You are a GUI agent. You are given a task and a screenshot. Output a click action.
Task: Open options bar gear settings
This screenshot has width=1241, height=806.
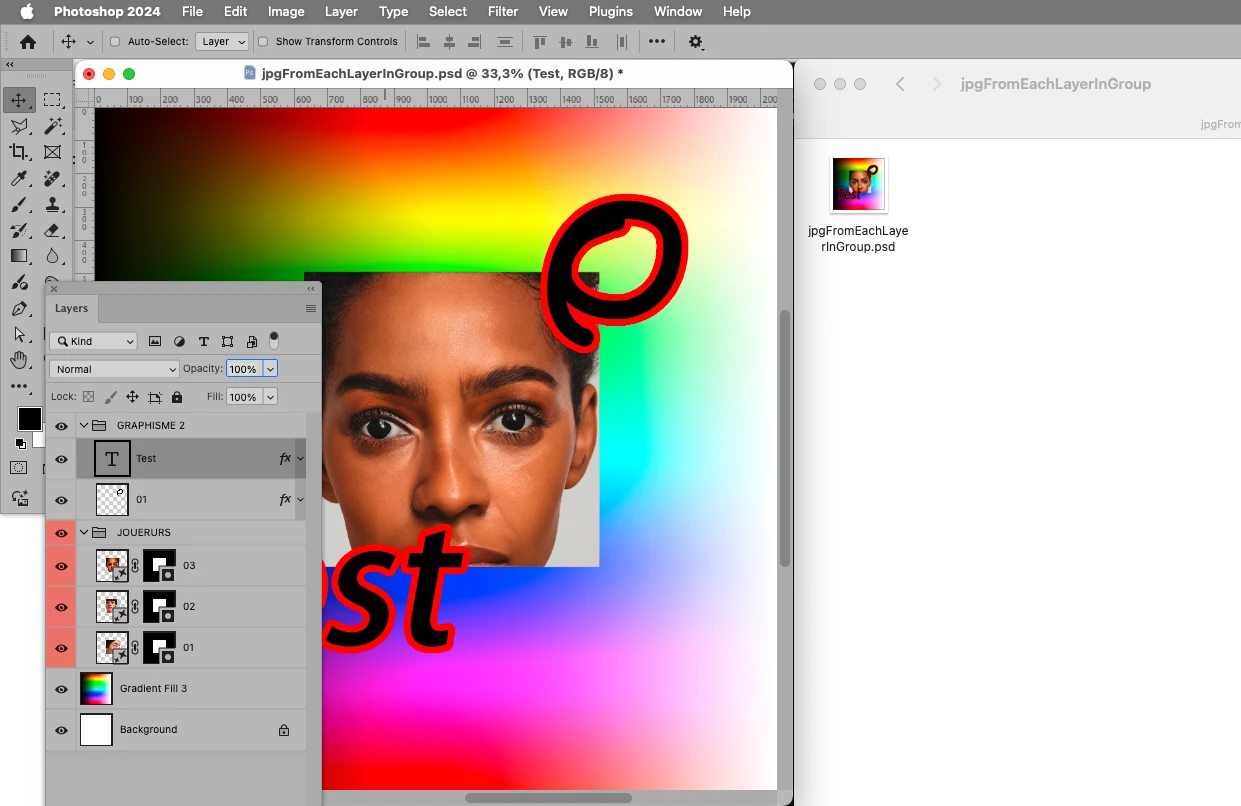pos(696,42)
